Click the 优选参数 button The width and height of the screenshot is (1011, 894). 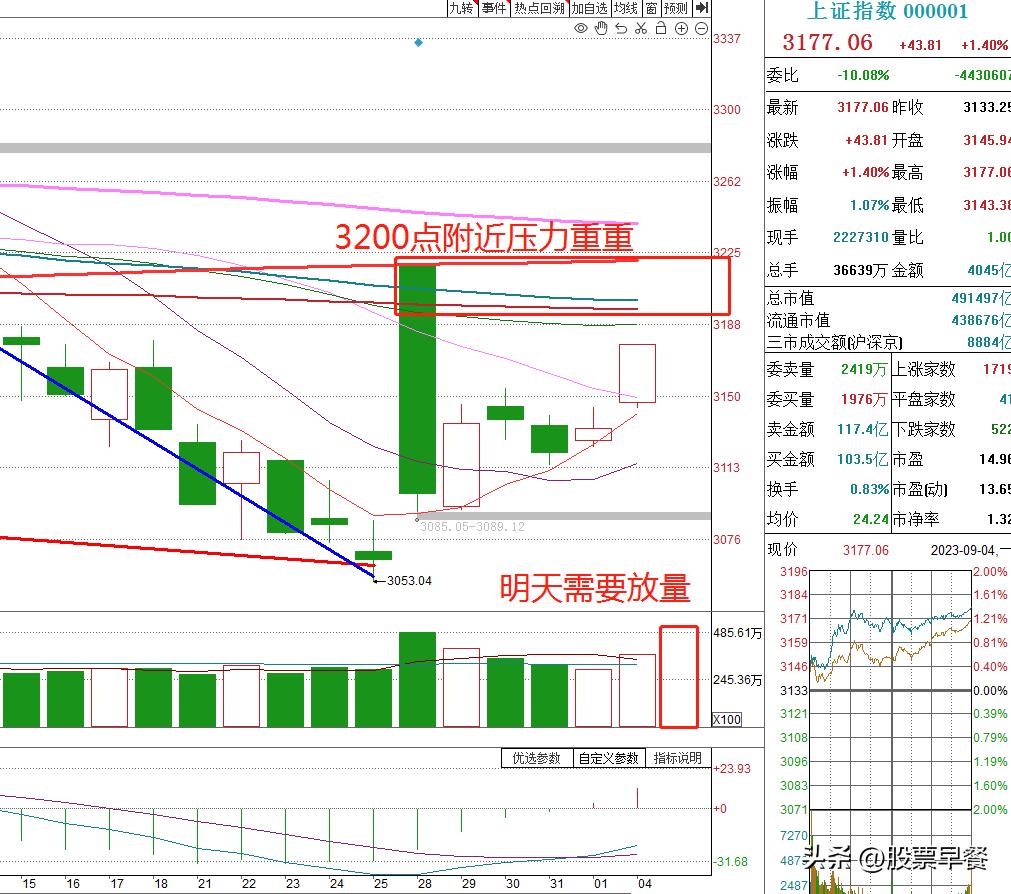point(536,758)
